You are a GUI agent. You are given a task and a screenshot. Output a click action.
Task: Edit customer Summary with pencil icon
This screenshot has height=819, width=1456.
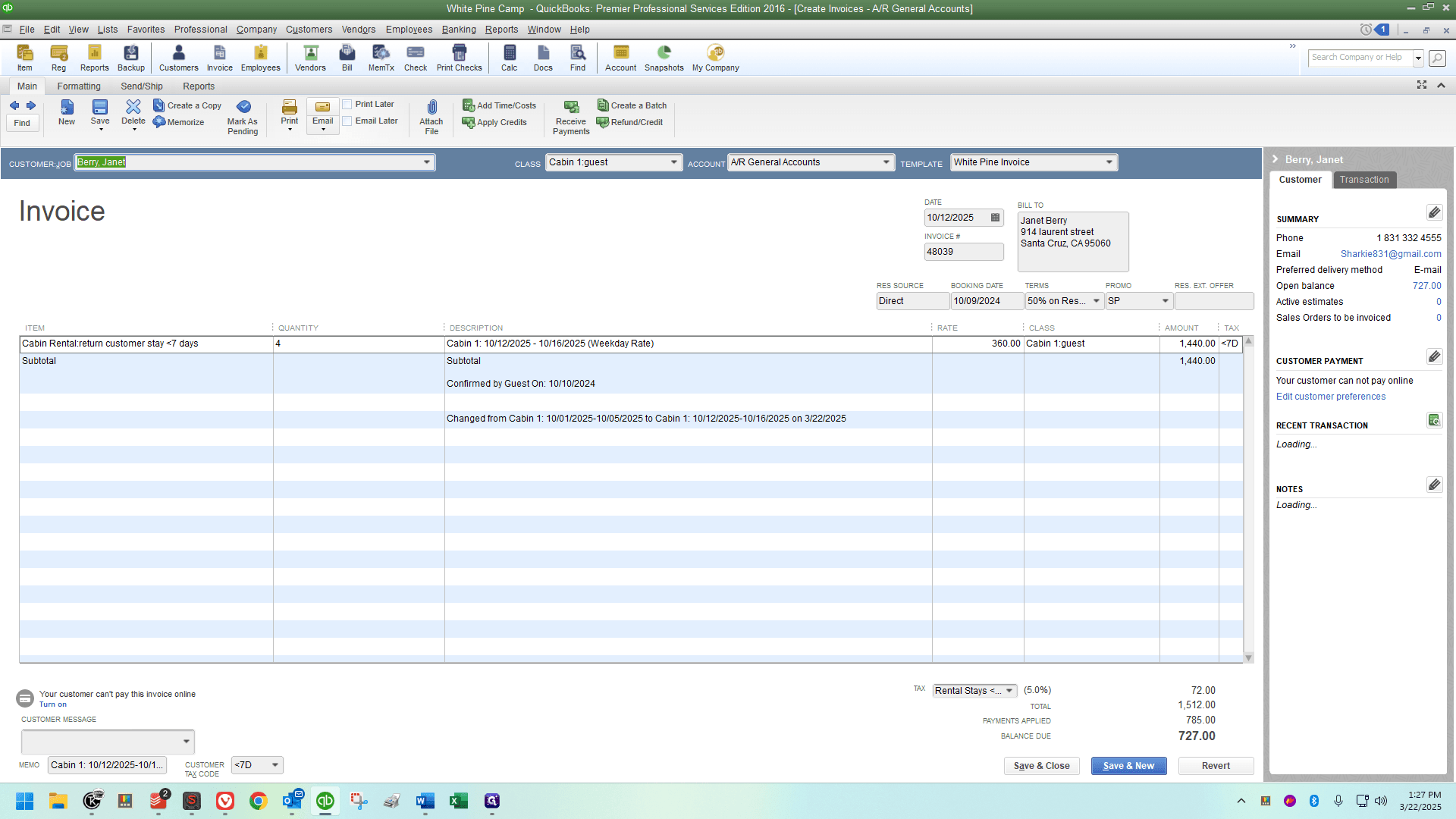(x=1434, y=212)
